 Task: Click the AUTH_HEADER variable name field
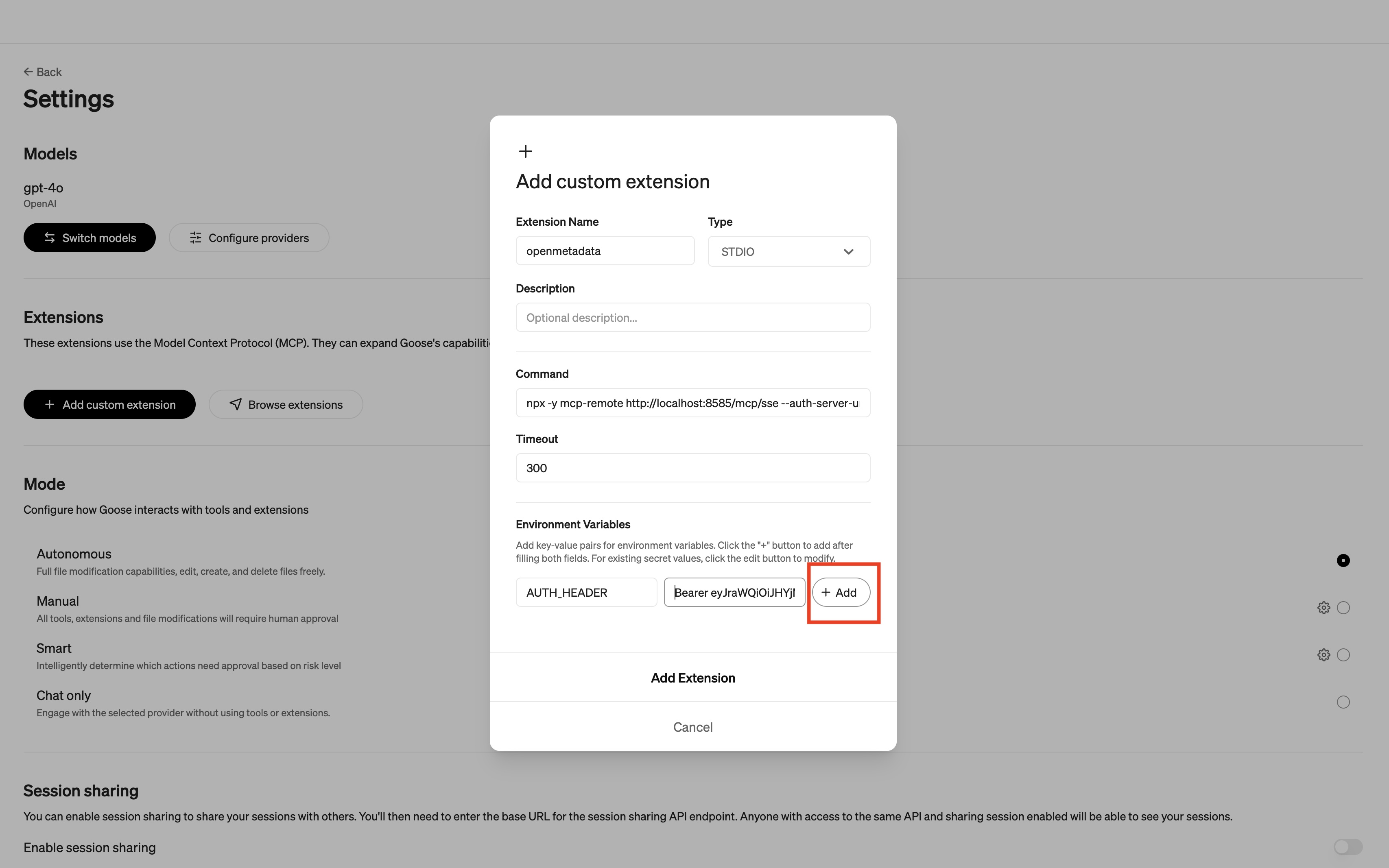[x=586, y=593]
